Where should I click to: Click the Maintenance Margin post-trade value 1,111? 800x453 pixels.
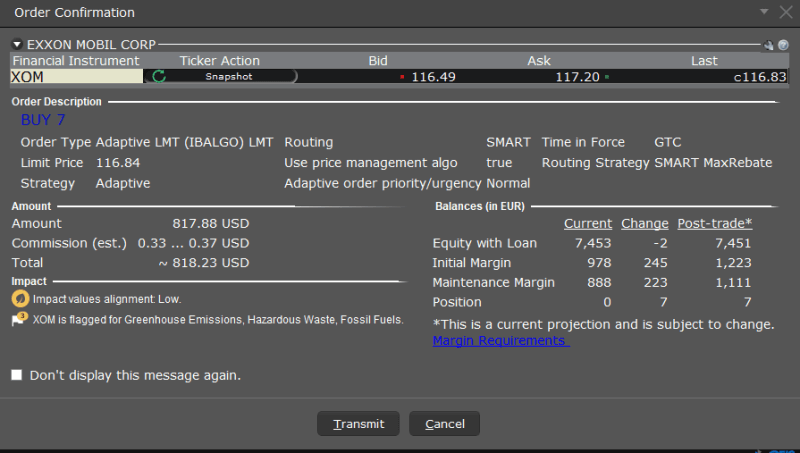(x=733, y=283)
